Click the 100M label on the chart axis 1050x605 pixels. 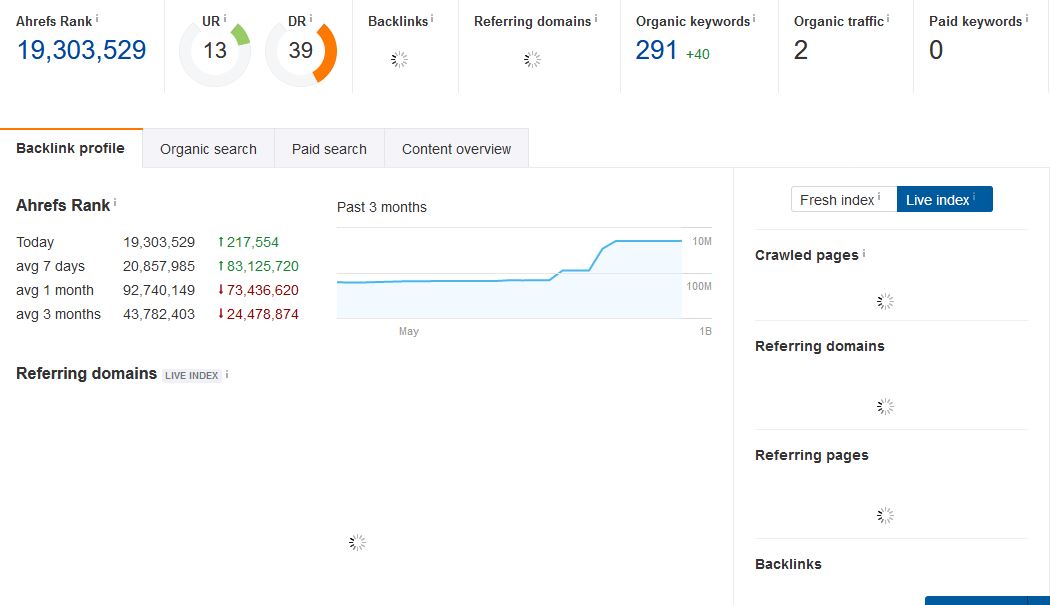pyautogui.click(x=699, y=286)
